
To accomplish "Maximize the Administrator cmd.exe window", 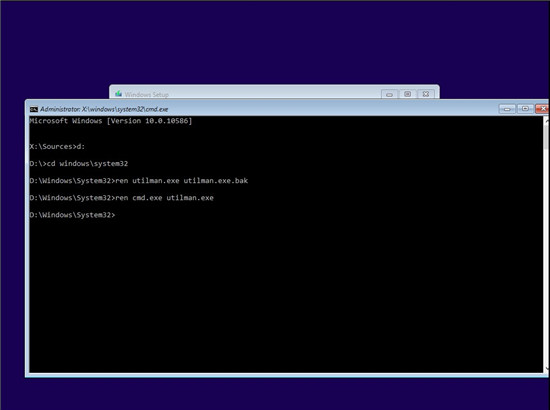I will [x=525, y=109].
